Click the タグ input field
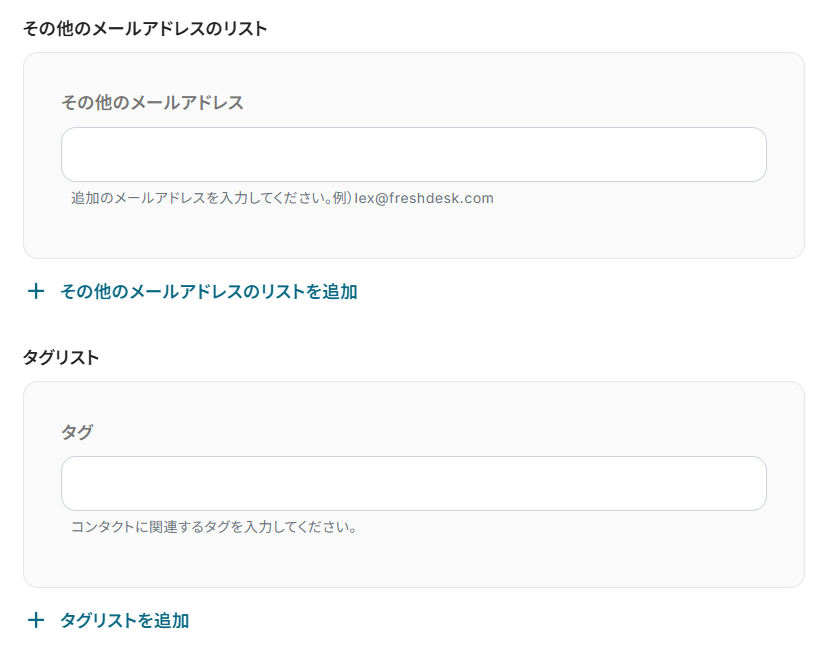Screen dimensions: 840x664 pos(414,483)
